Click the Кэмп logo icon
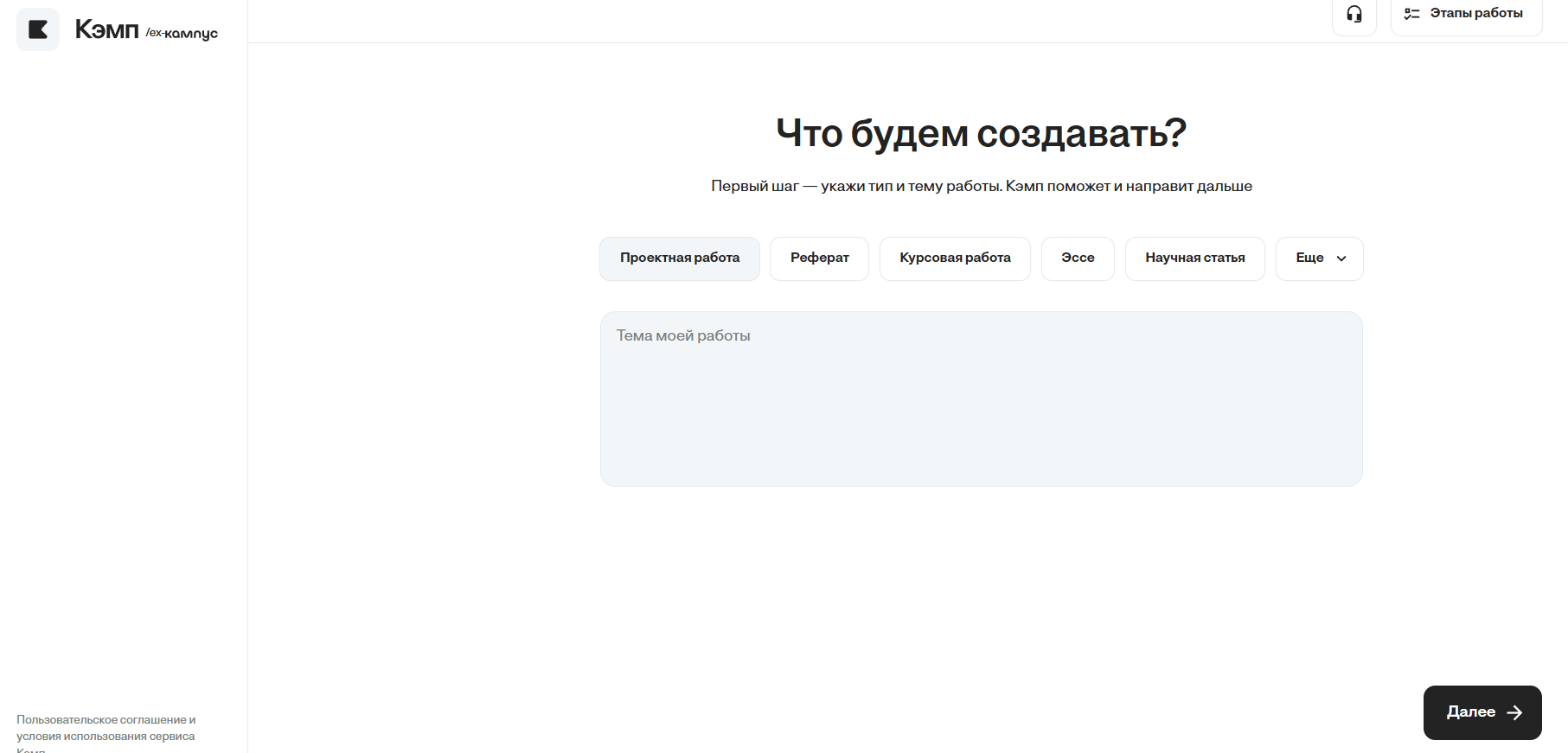Screen dimensions: 1568x753 tap(38, 29)
